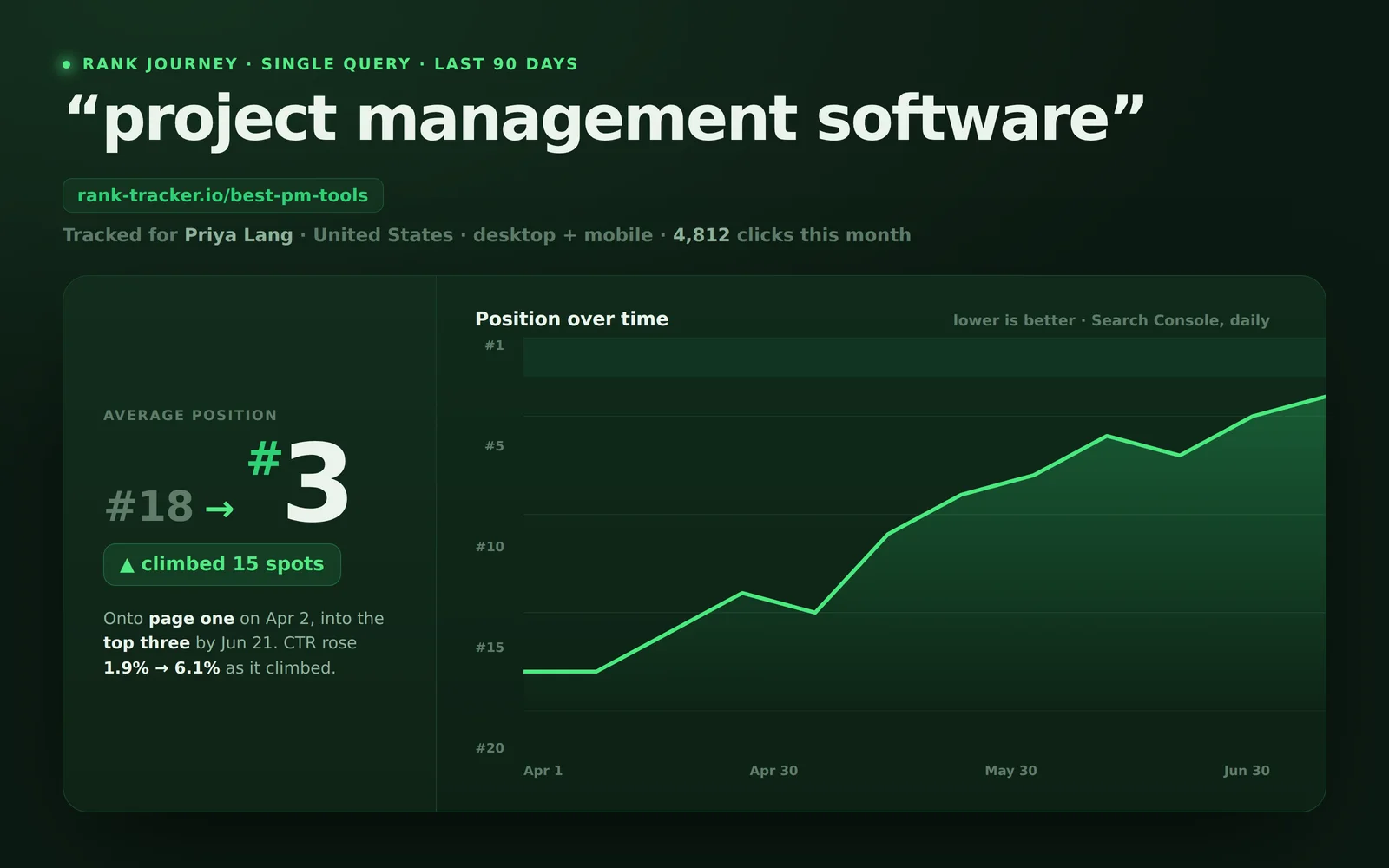Screen dimensions: 1389x868
Task: Click the '#1' y-axis label
Action: 494,345
